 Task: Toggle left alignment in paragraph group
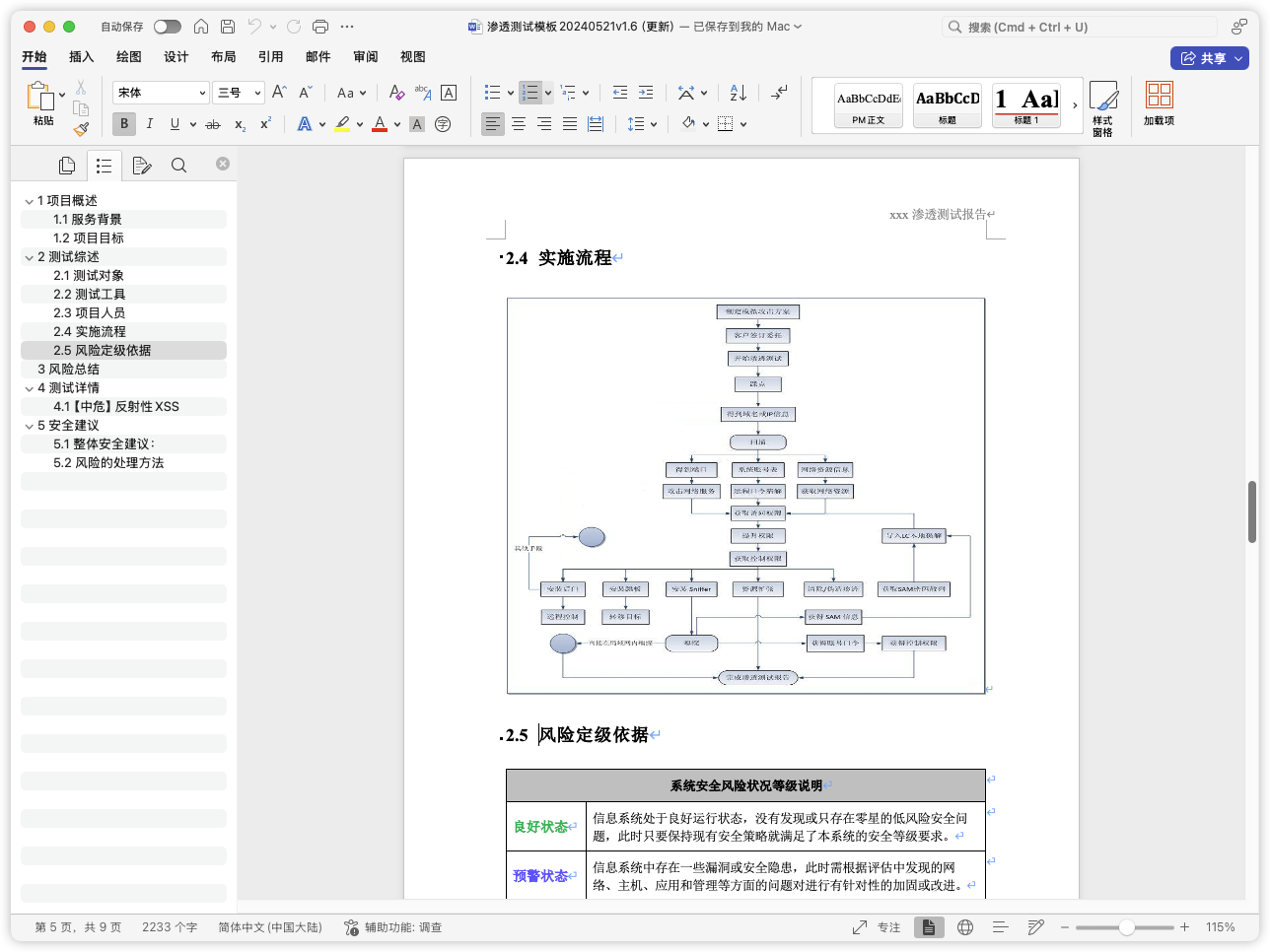pyautogui.click(x=493, y=123)
